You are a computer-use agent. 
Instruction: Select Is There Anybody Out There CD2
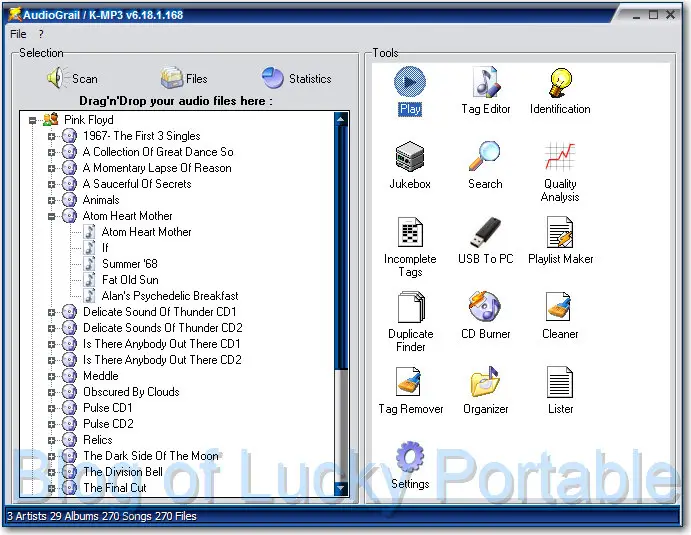pyautogui.click(x=162, y=360)
